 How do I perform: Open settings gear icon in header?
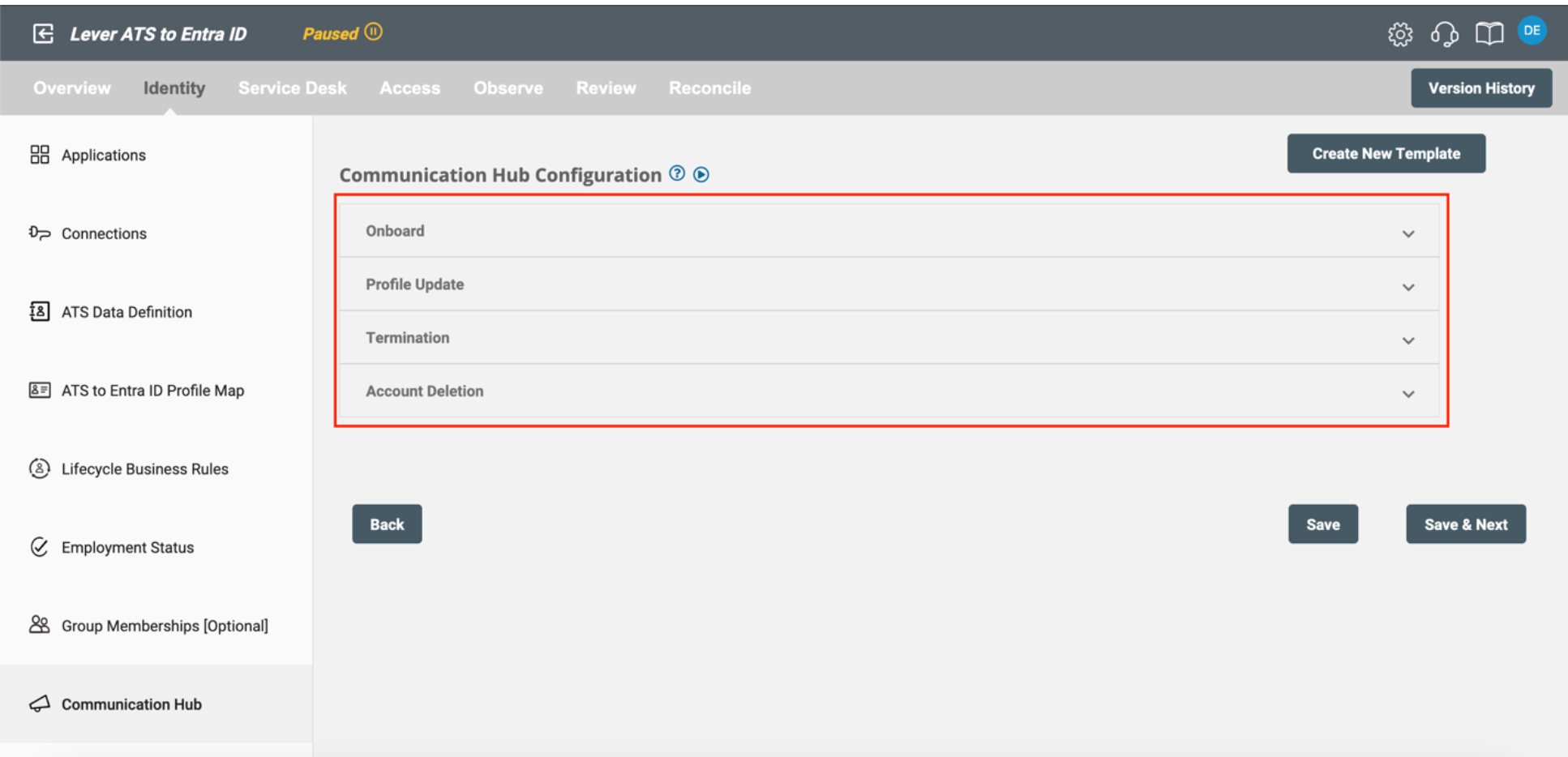(1399, 34)
